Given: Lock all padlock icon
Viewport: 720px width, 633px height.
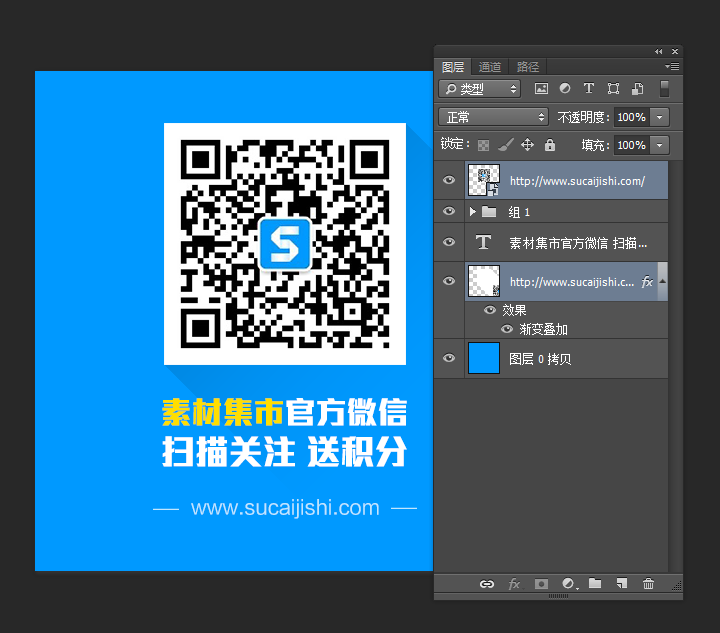Looking at the screenshot, I should pyautogui.click(x=550, y=145).
